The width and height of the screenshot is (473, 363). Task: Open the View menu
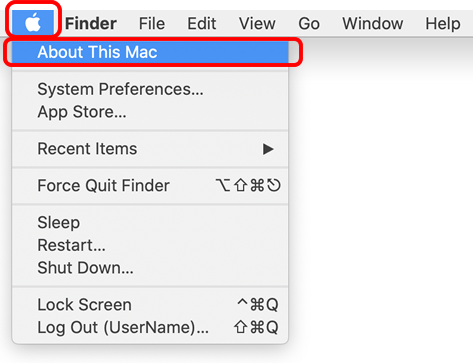click(257, 23)
